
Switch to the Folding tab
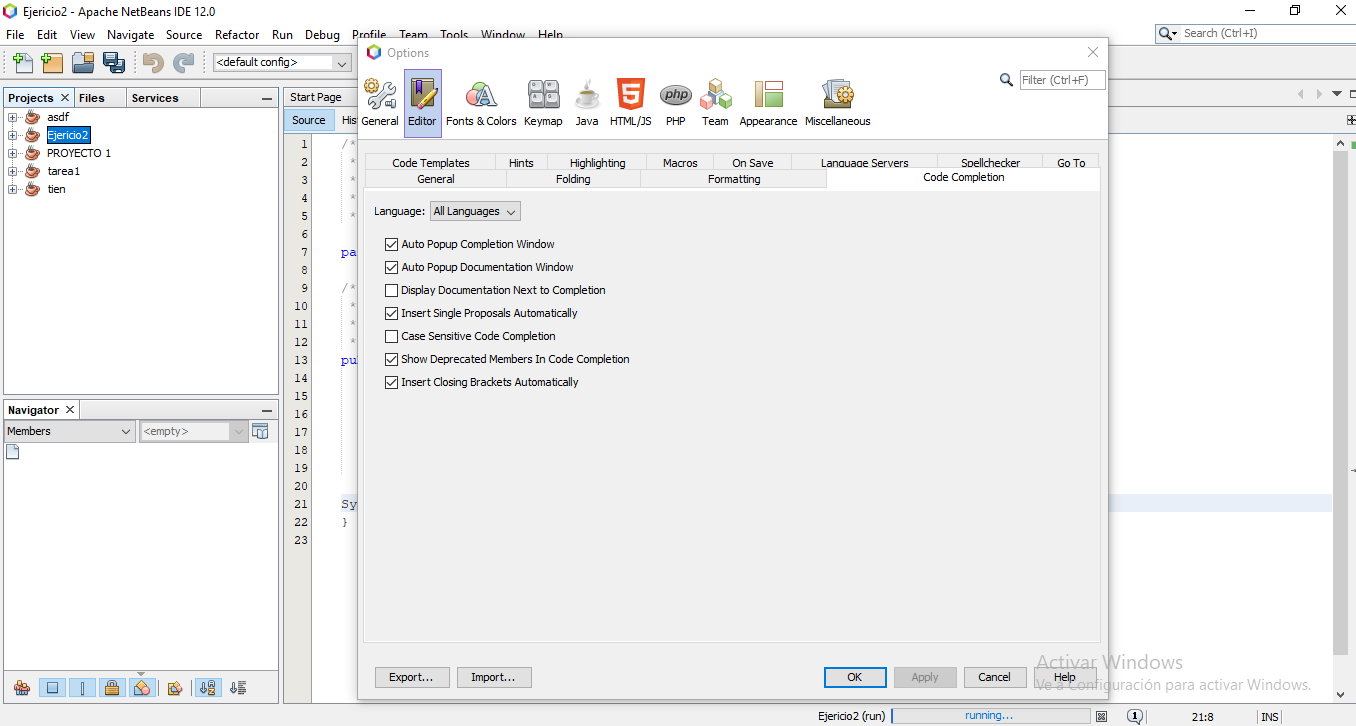coord(573,179)
